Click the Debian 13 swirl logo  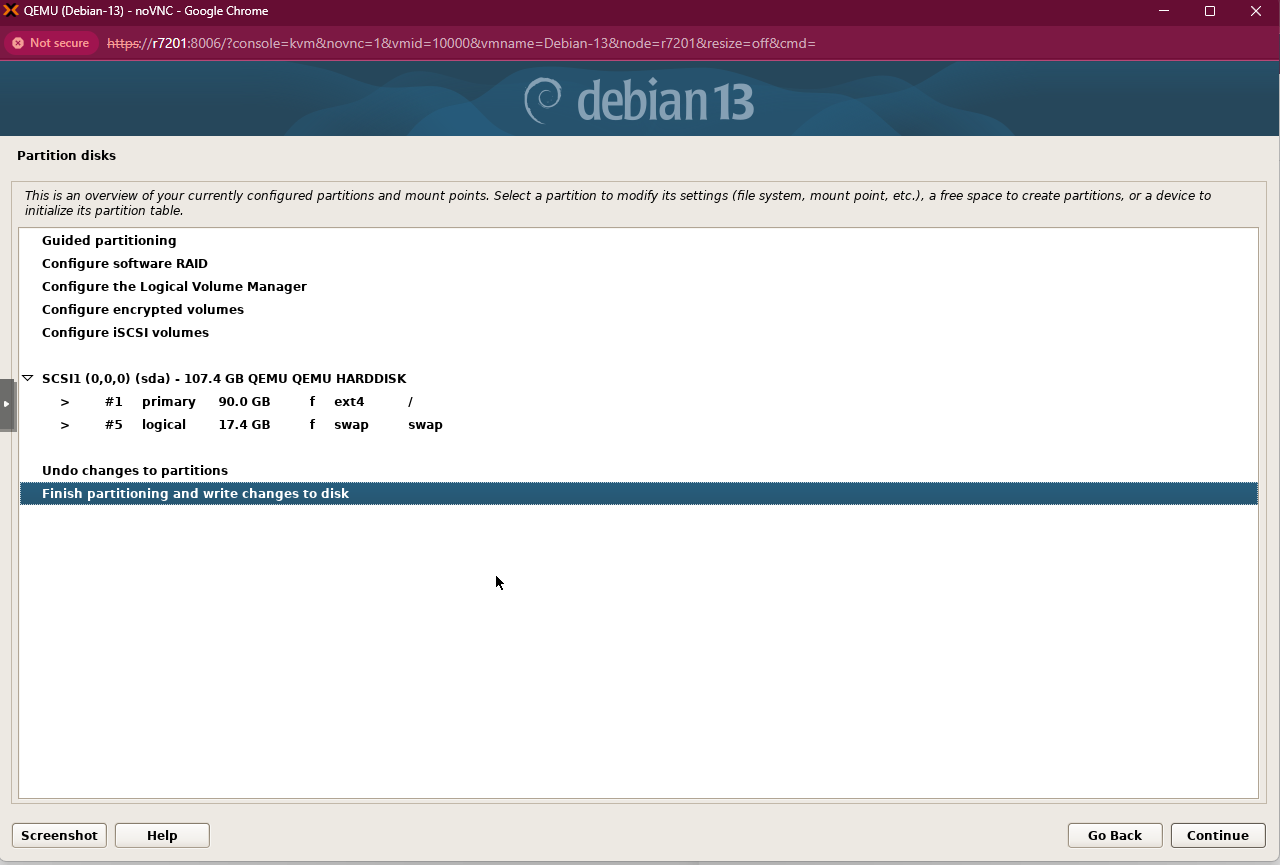coord(544,101)
